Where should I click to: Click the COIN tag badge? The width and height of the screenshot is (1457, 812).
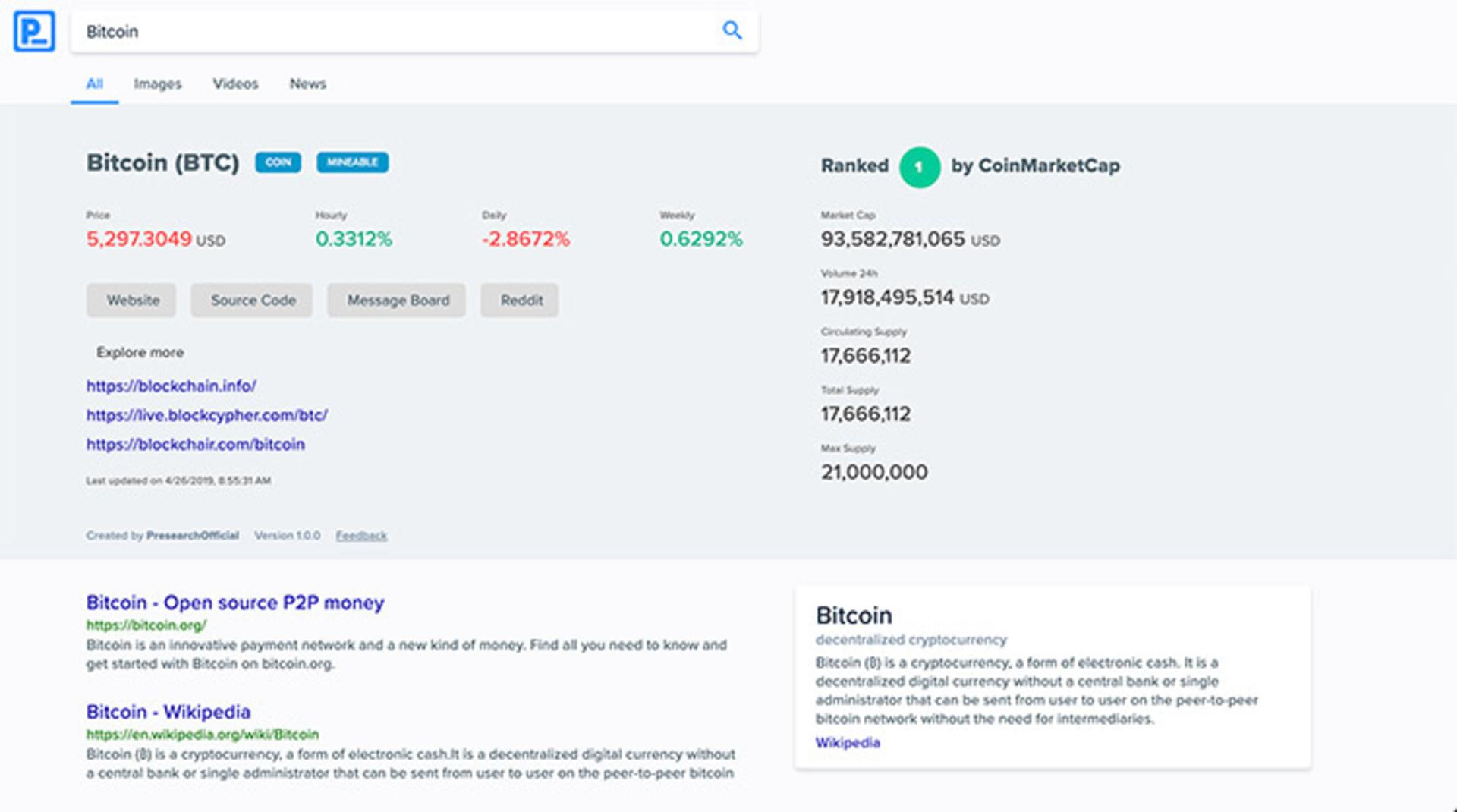coord(278,162)
